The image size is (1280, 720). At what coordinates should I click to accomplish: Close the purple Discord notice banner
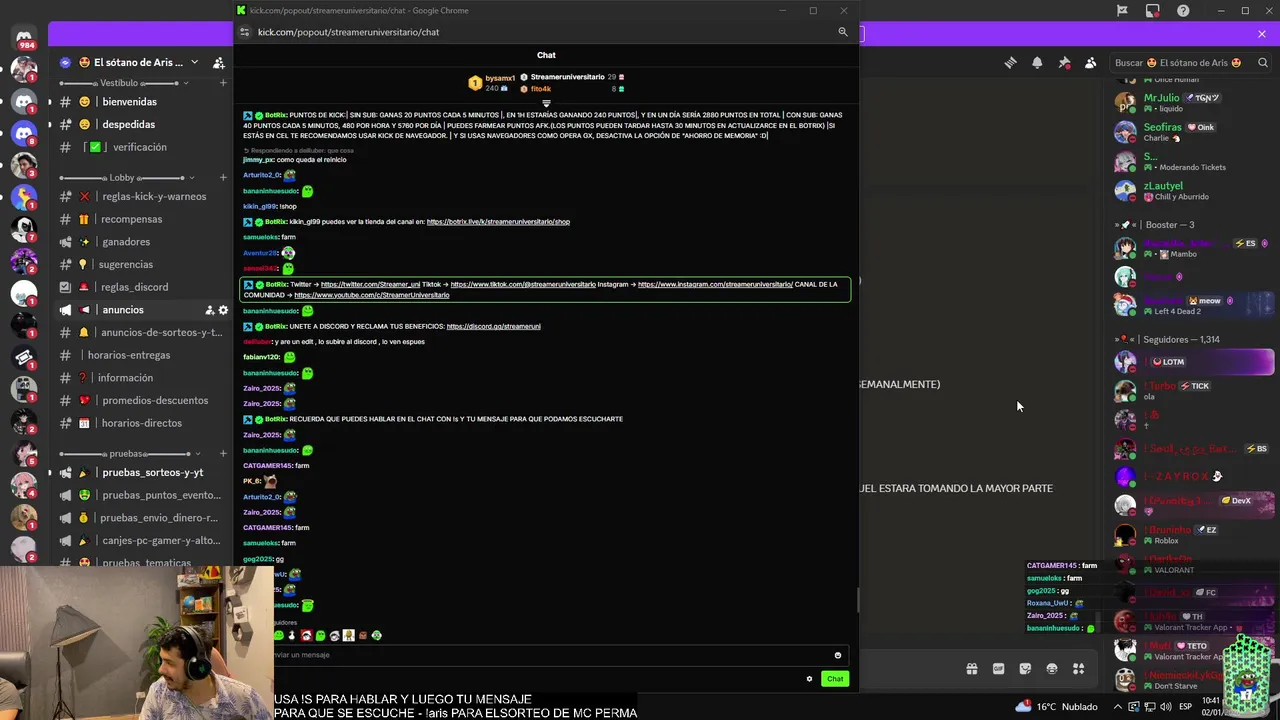pos(1262,34)
